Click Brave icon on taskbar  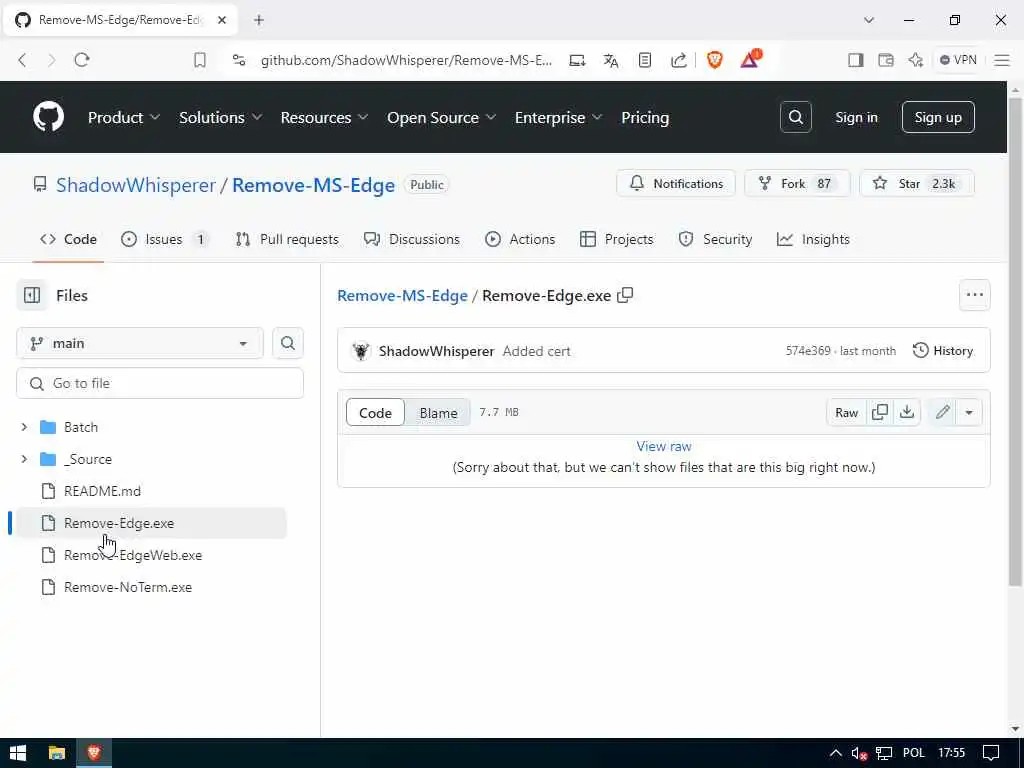(x=94, y=753)
